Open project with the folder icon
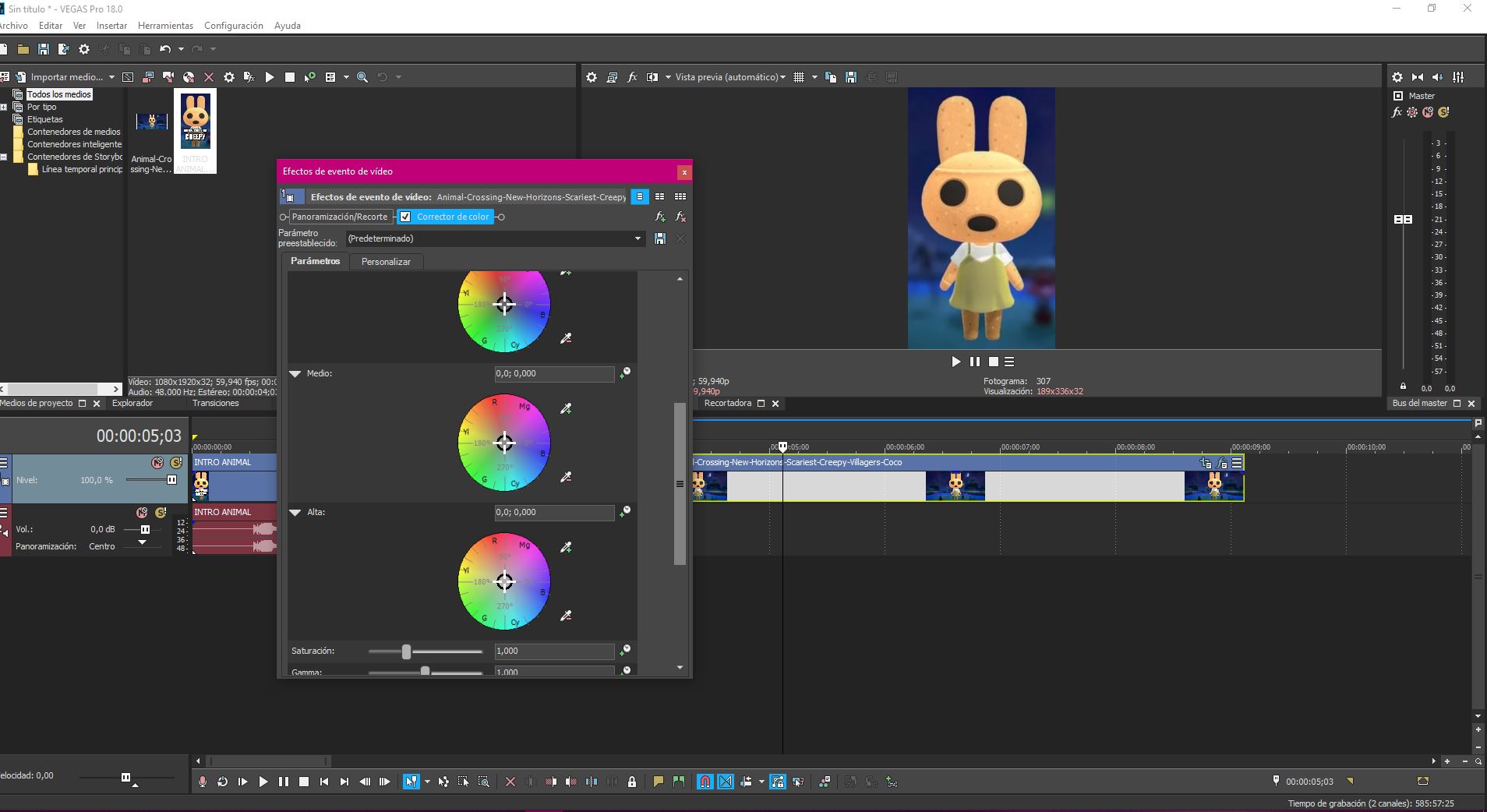The width and height of the screenshot is (1487, 812). (23, 49)
